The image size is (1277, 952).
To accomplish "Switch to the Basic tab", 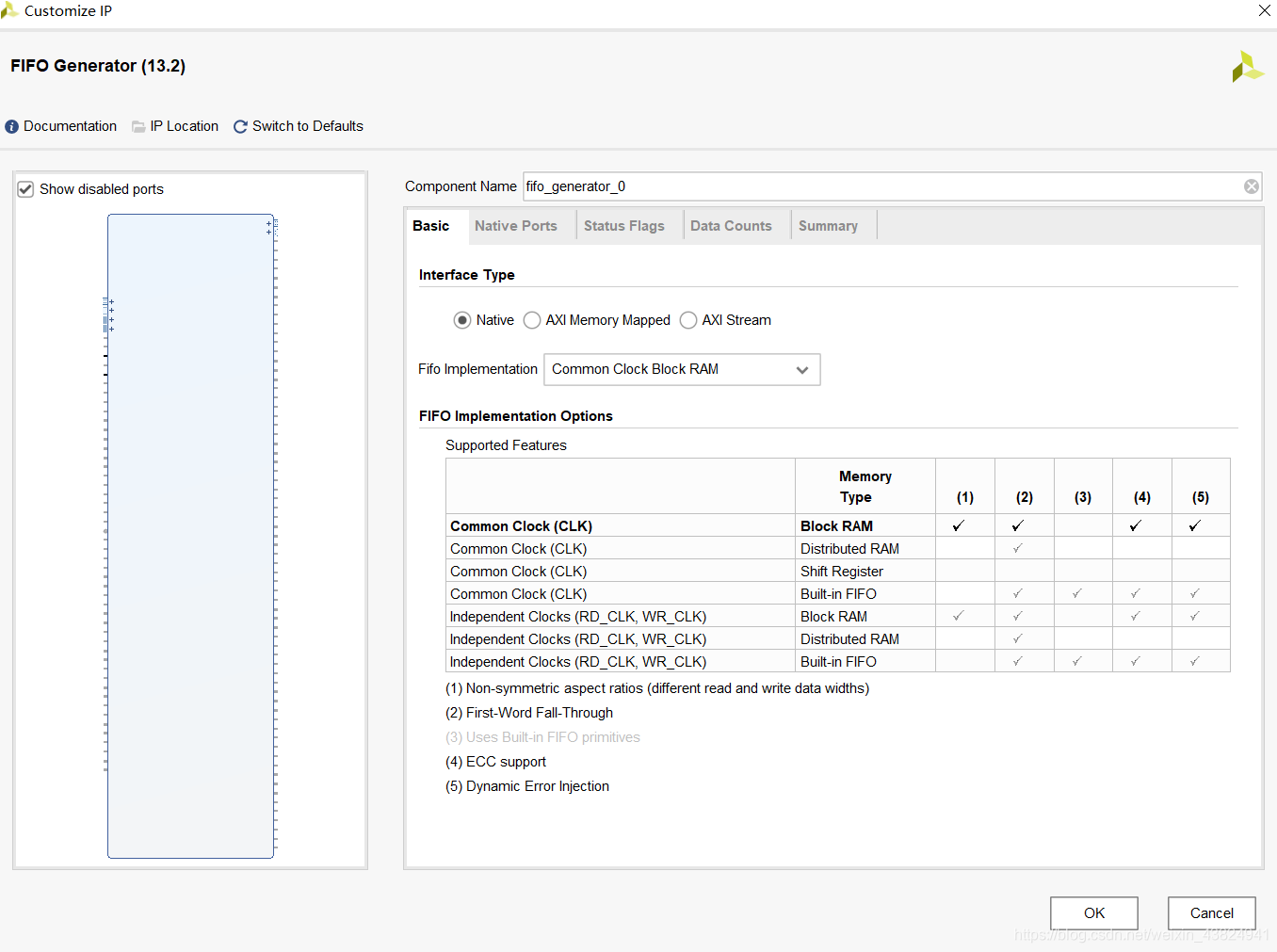I will click(431, 226).
